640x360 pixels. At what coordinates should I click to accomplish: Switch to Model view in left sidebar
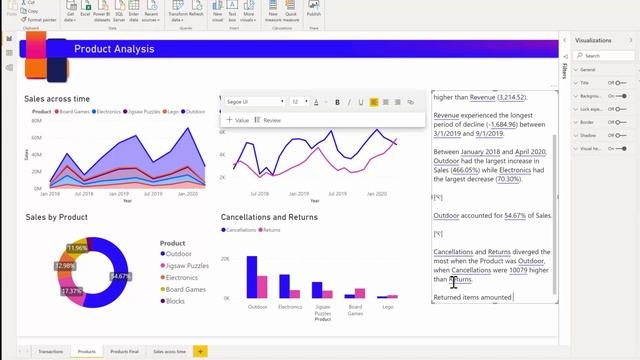point(9,68)
